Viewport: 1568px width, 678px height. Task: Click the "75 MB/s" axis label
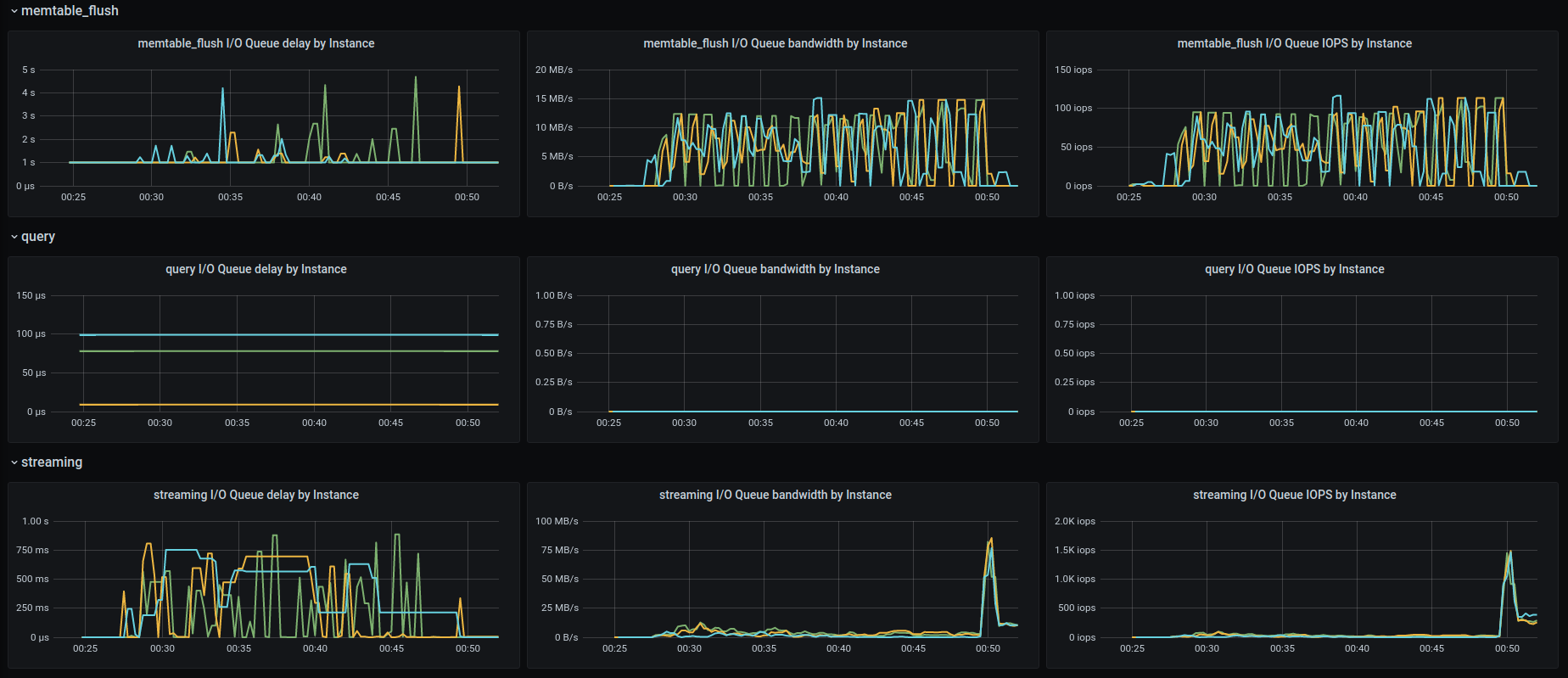pos(560,550)
